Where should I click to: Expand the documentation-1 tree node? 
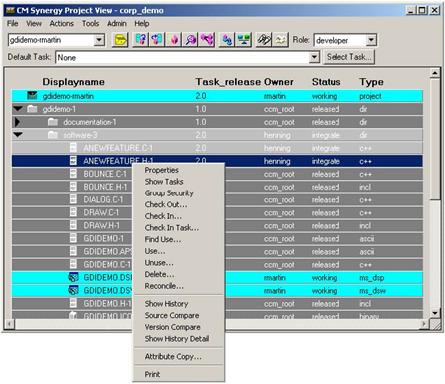[x=17, y=122]
